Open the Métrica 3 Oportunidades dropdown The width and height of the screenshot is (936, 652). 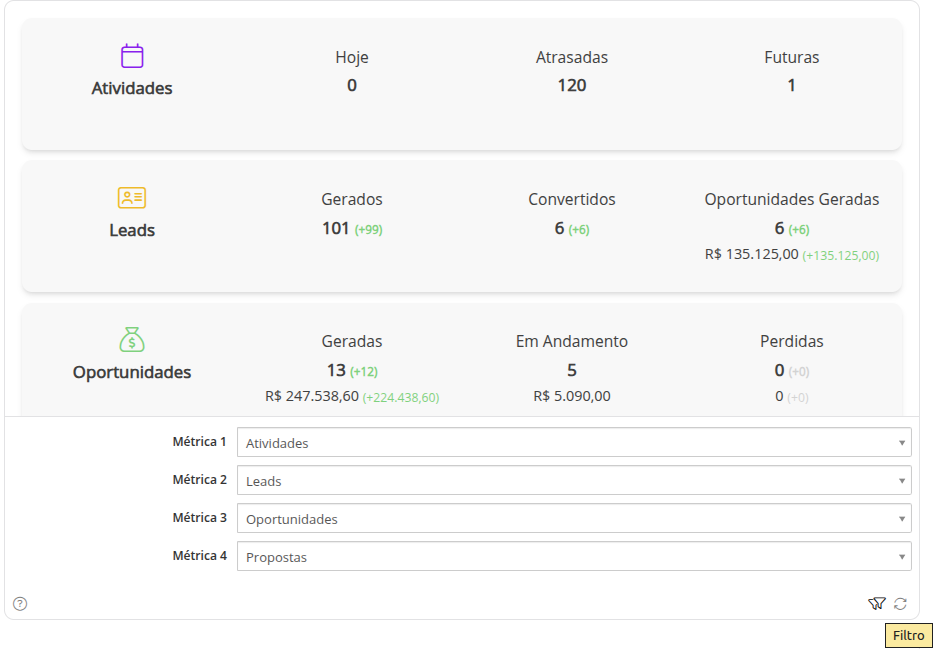(x=573, y=519)
